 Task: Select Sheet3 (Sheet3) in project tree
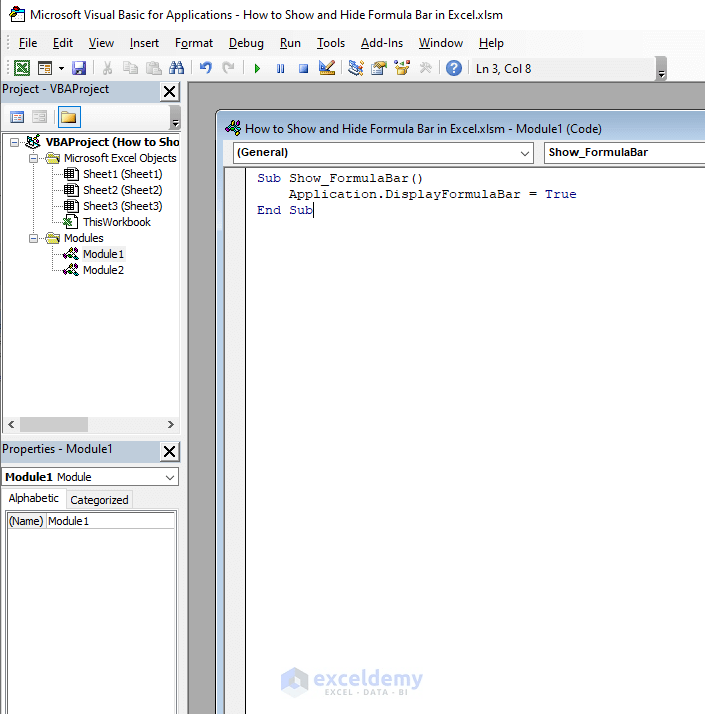(x=123, y=206)
